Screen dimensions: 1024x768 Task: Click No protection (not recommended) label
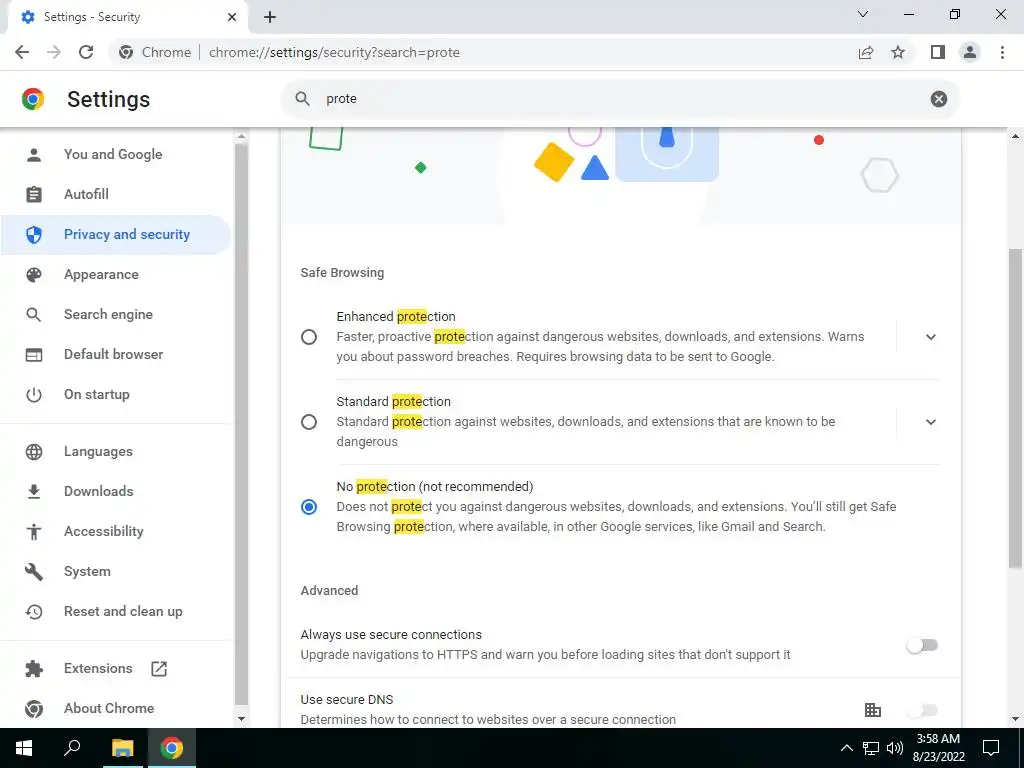[435, 487]
